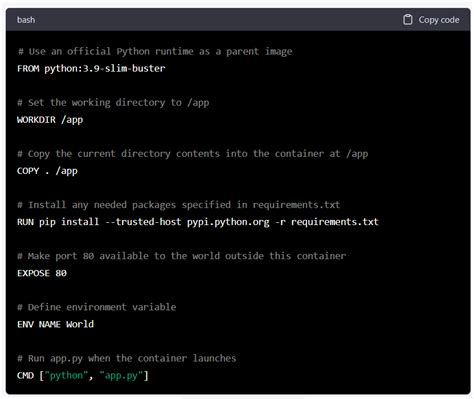This screenshot has height=399, width=474.
Task: Click the comment about official Python runtime
Action: point(155,51)
